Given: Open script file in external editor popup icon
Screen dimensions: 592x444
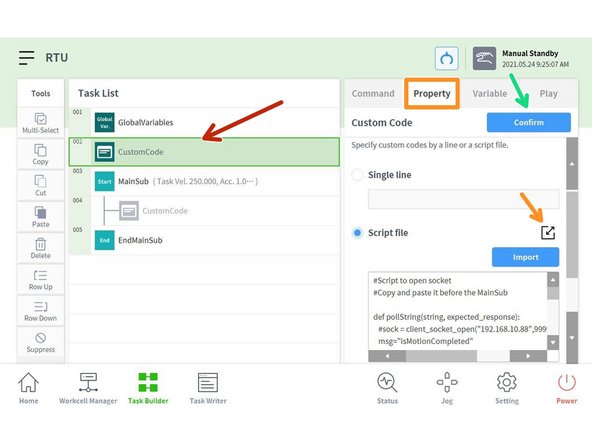Looking at the screenshot, I should [548, 233].
